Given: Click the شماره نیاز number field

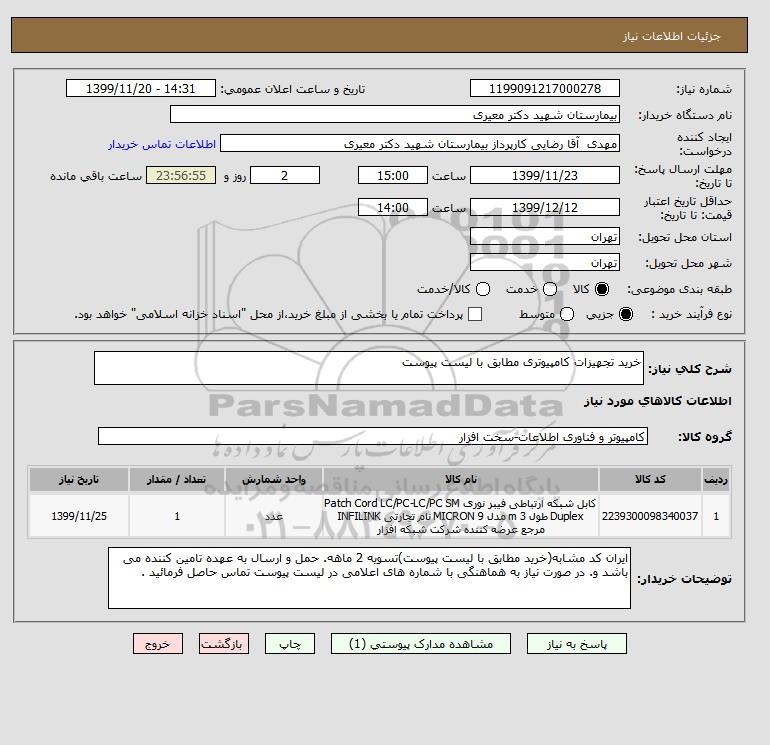Looking at the screenshot, I should (545, 88).
